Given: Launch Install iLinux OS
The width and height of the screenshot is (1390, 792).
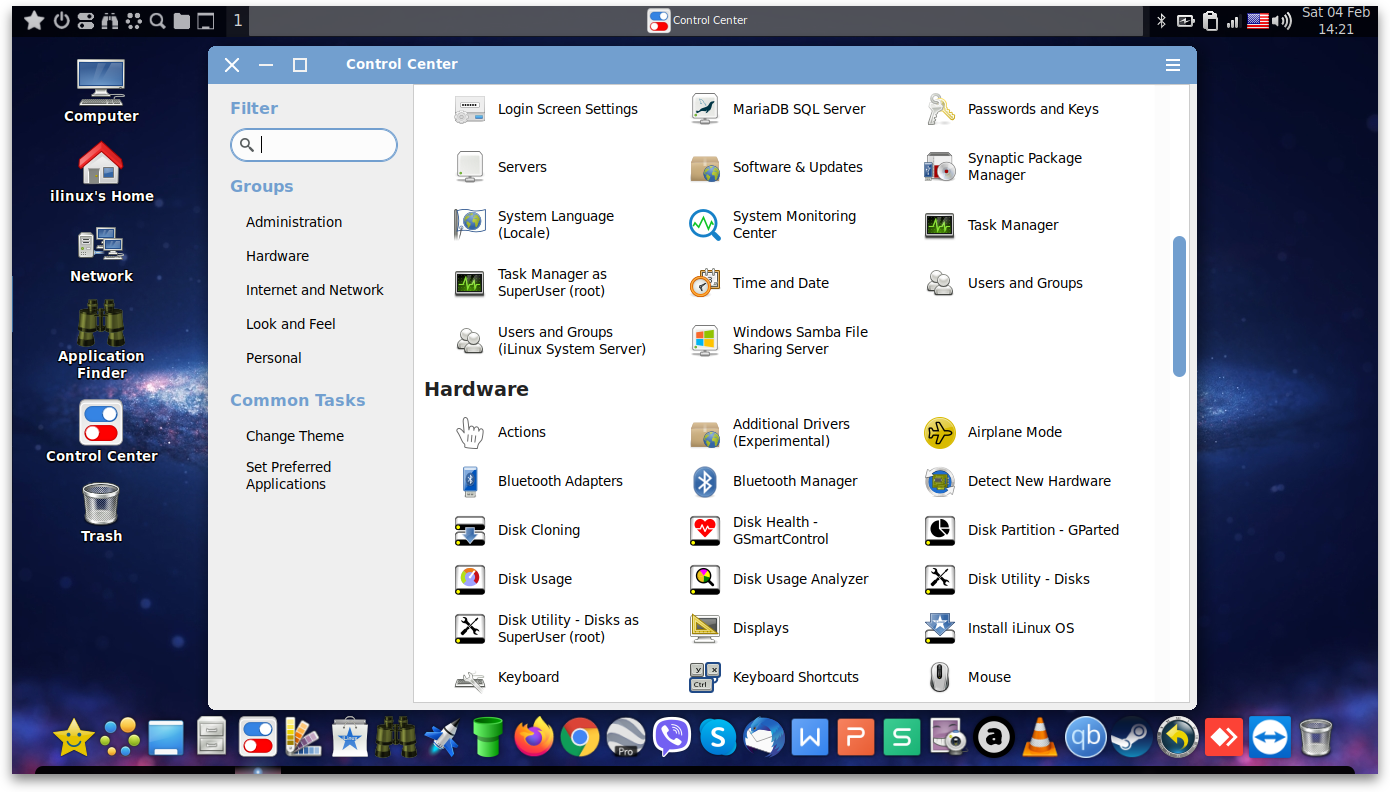Looking at the screenshot, I should (999, 628).
